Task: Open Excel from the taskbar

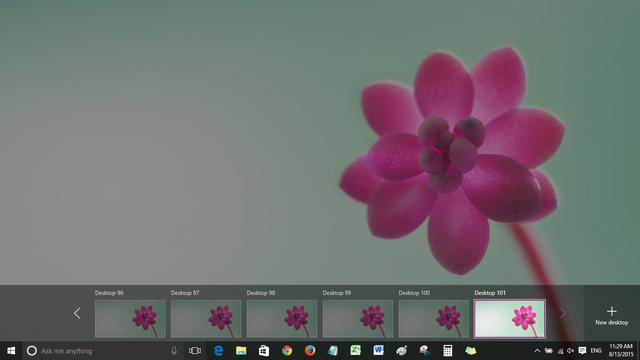Action: point(356,351)
